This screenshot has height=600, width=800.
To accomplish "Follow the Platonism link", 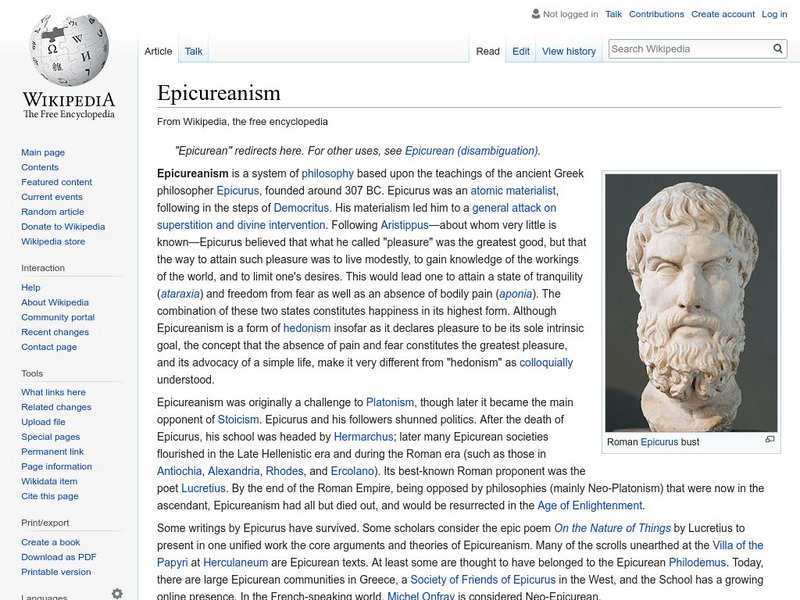I will click(x=390, y=403).
